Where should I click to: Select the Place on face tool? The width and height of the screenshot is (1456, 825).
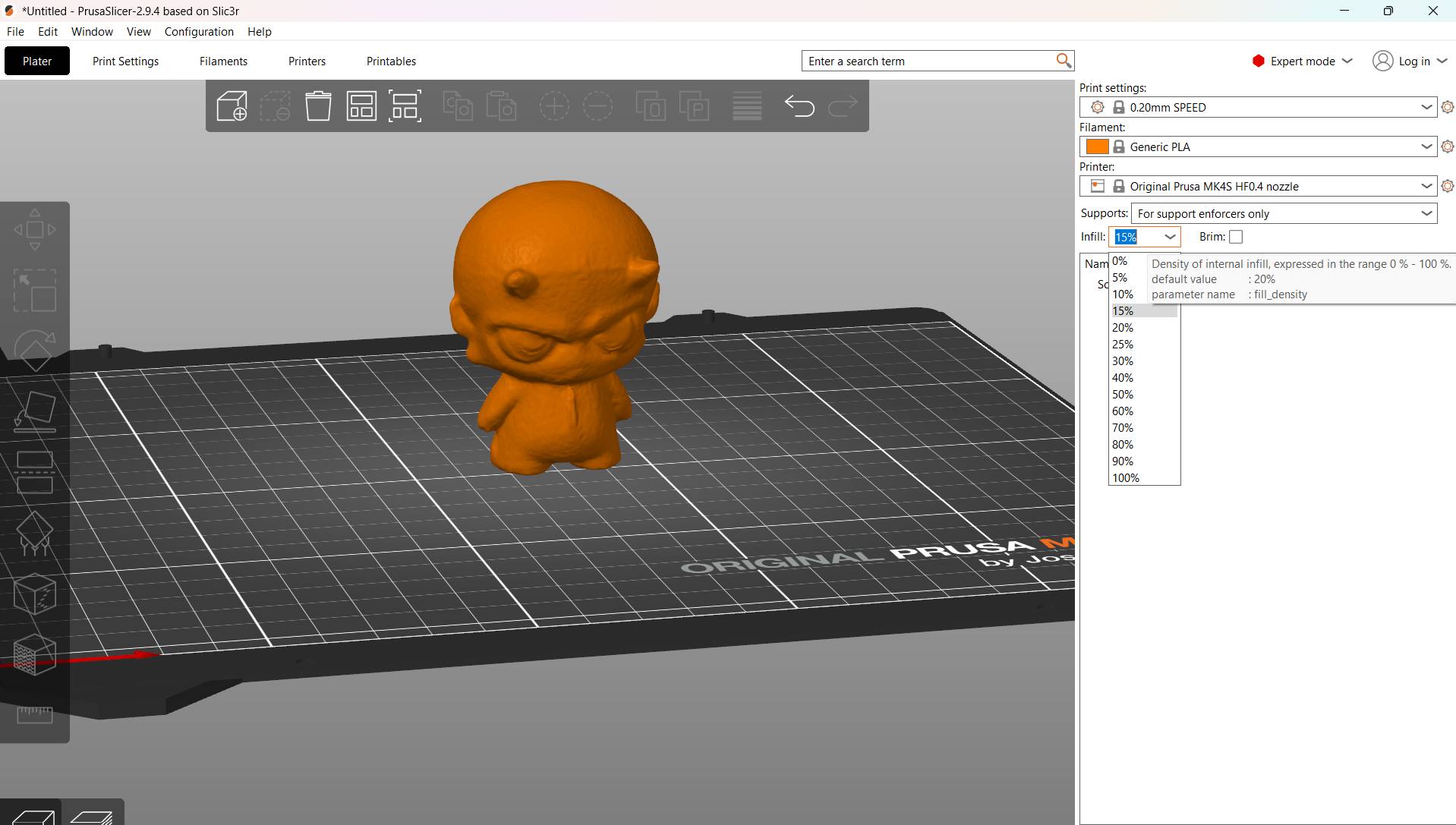(35, 412)
